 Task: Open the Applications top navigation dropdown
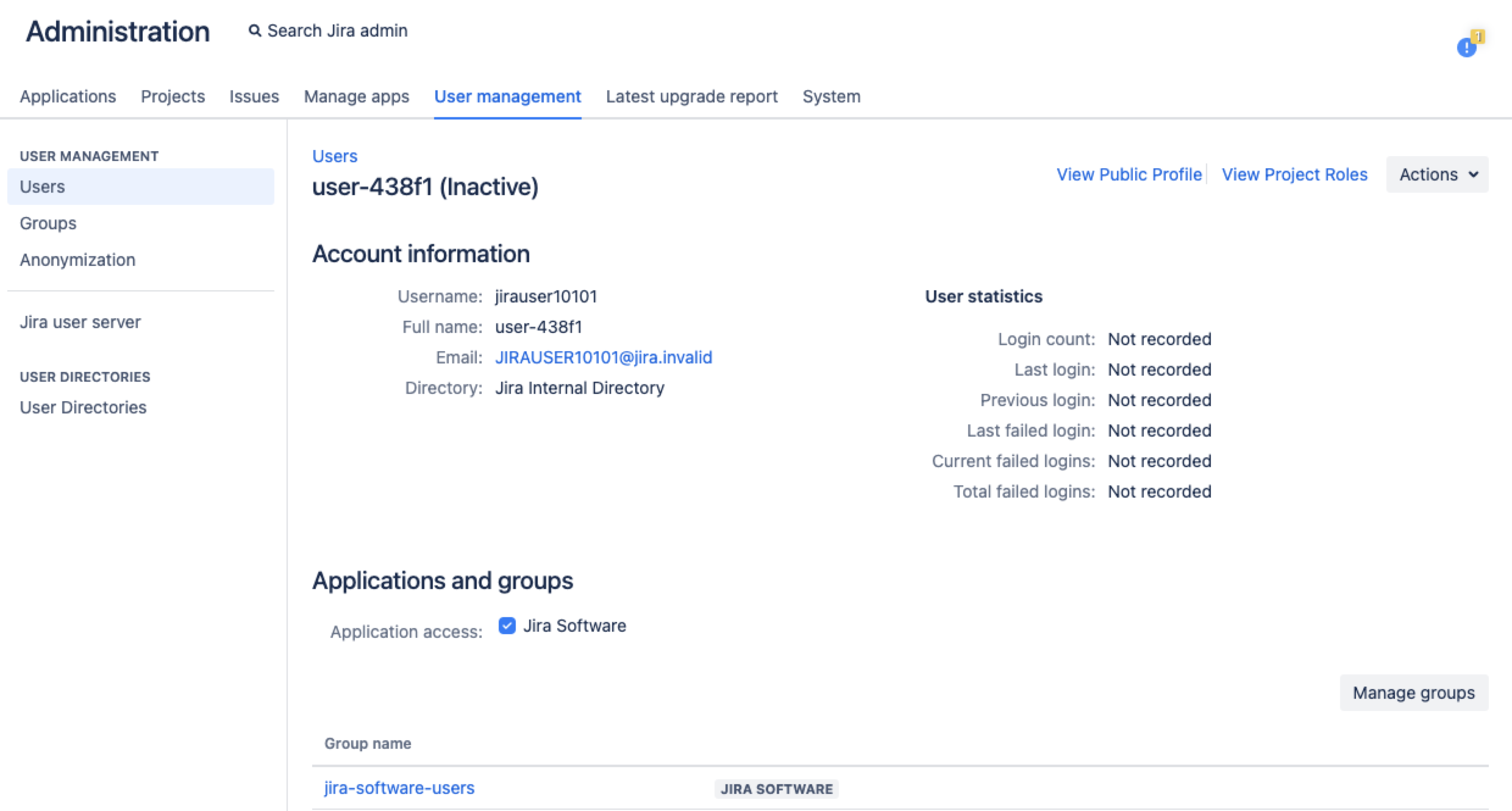click(x=67, y=96)
